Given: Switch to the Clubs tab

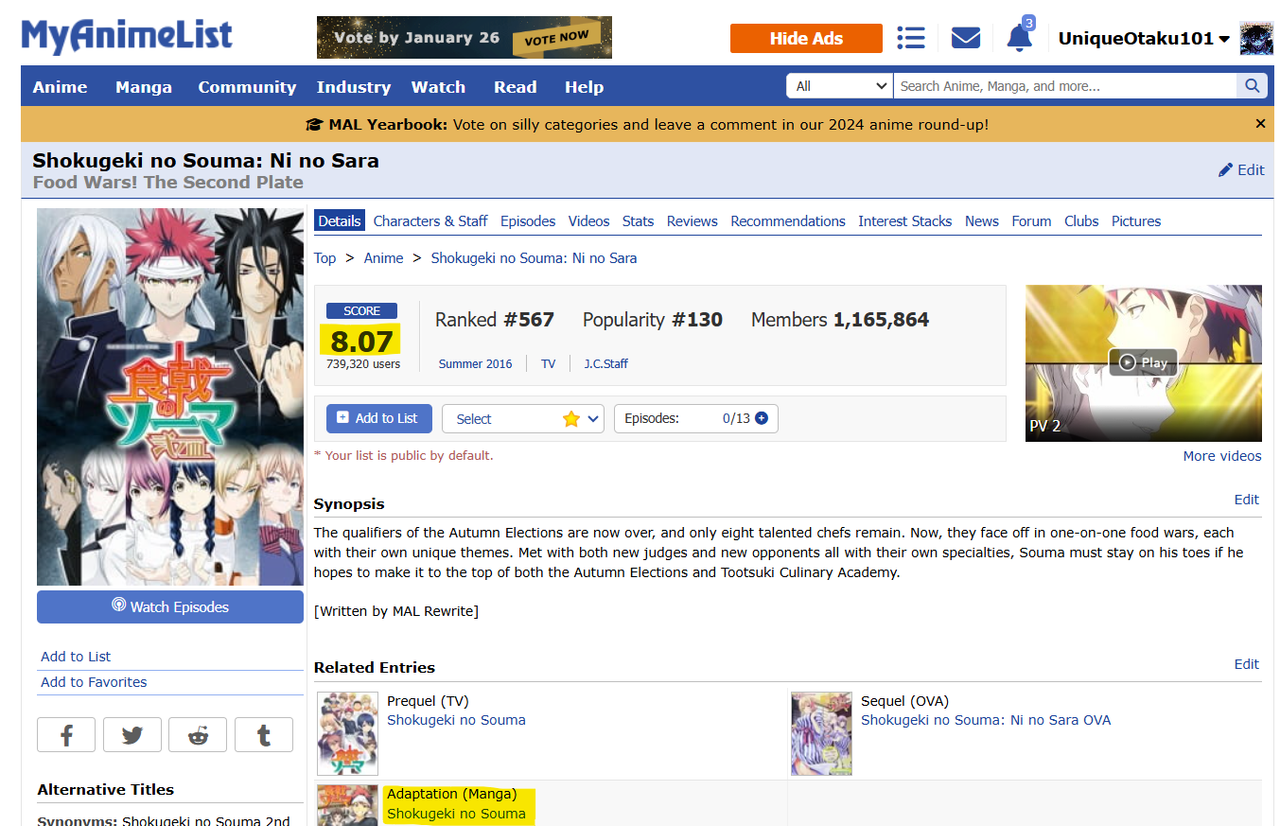Looking at the screenshot, I should (1081, 221).
